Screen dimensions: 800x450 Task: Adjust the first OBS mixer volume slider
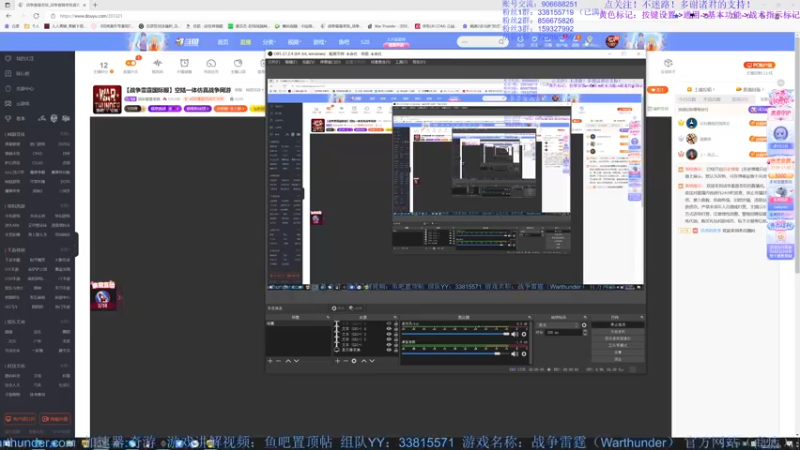(456, 334)
